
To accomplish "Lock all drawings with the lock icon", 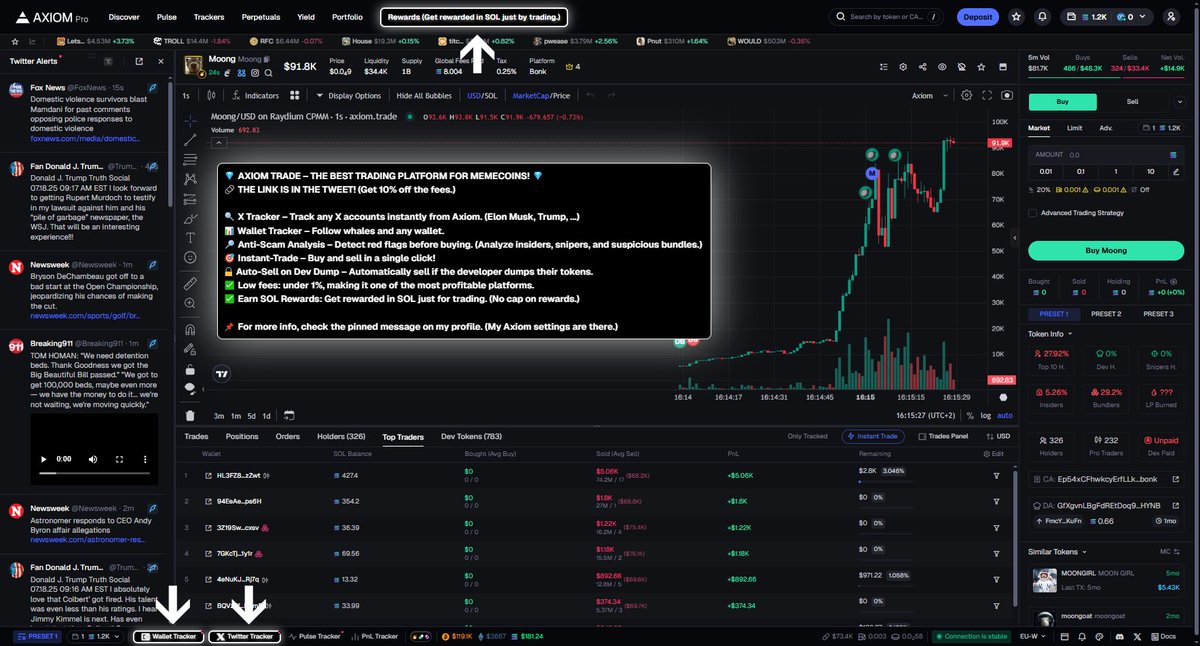I will tap(190, 369).
